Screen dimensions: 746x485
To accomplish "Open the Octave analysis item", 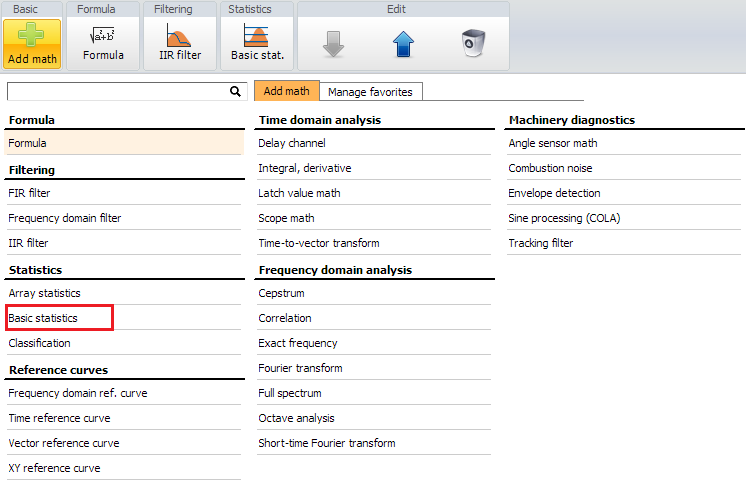I will pyautogui.click(x=296, y=418).
